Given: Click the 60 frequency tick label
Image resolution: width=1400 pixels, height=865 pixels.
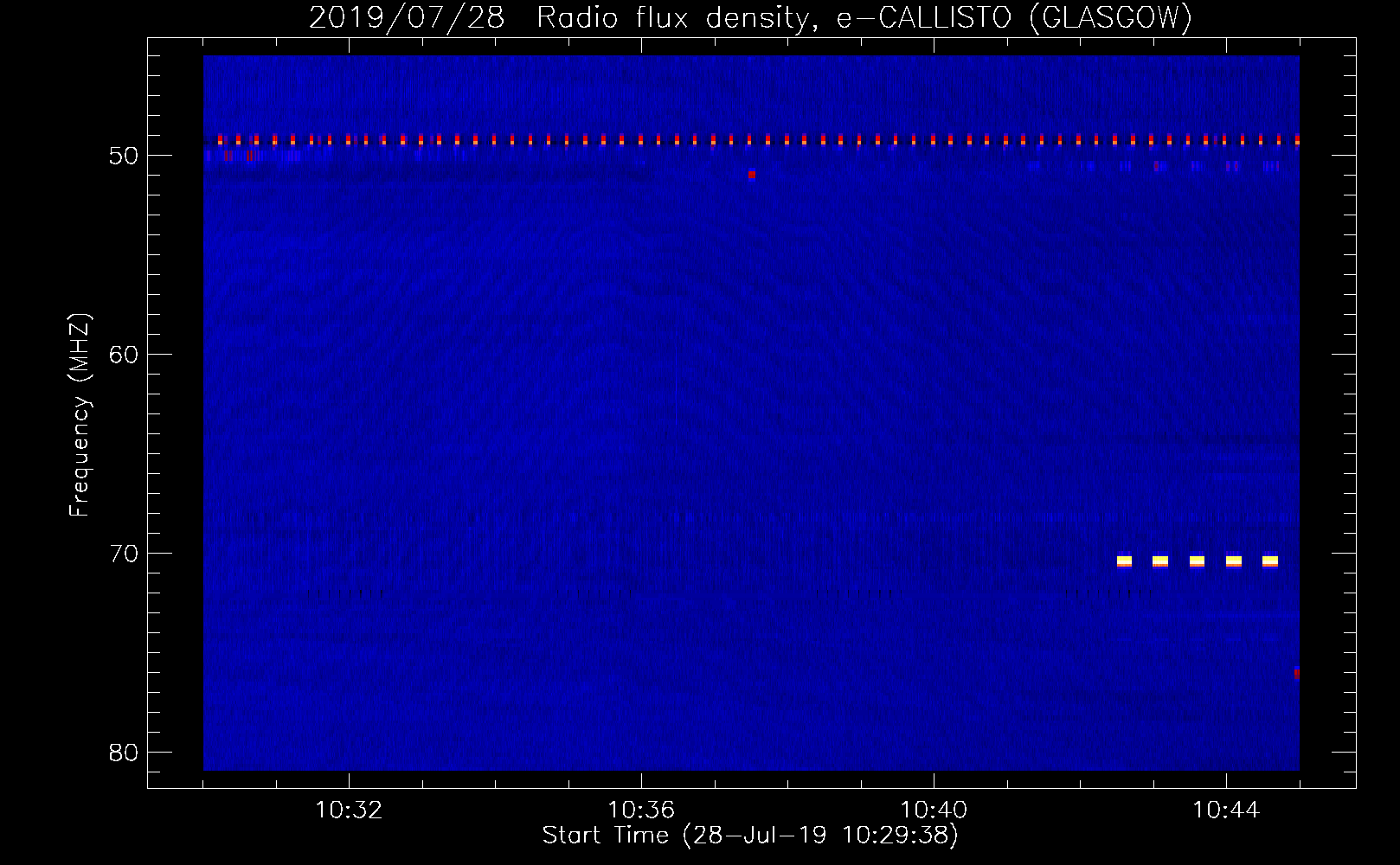Looking at the screenshot, I should tap(124, 355).
